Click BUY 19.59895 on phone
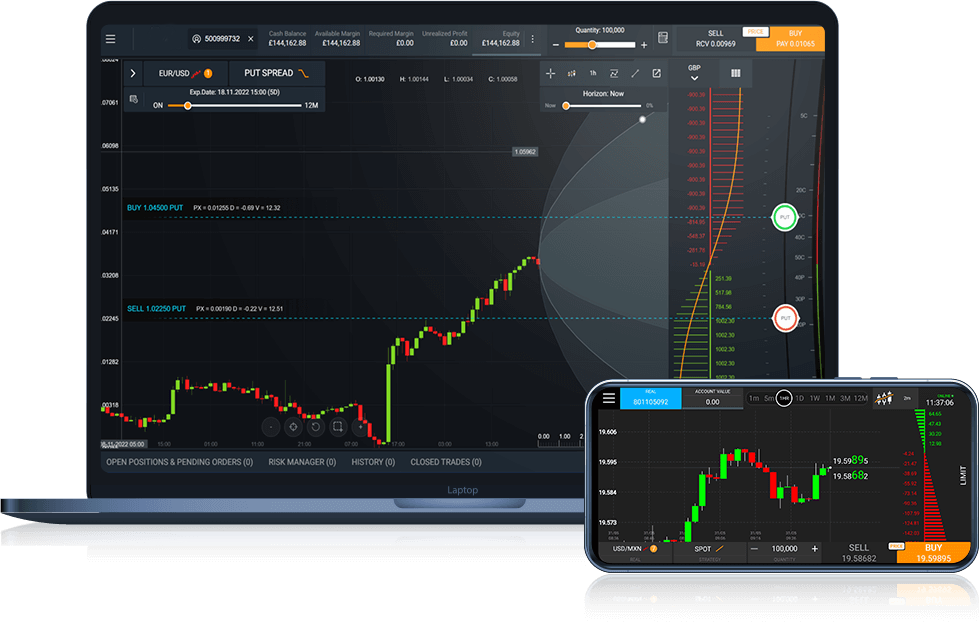This screenshot has height=627, width=979. [933, 553]
